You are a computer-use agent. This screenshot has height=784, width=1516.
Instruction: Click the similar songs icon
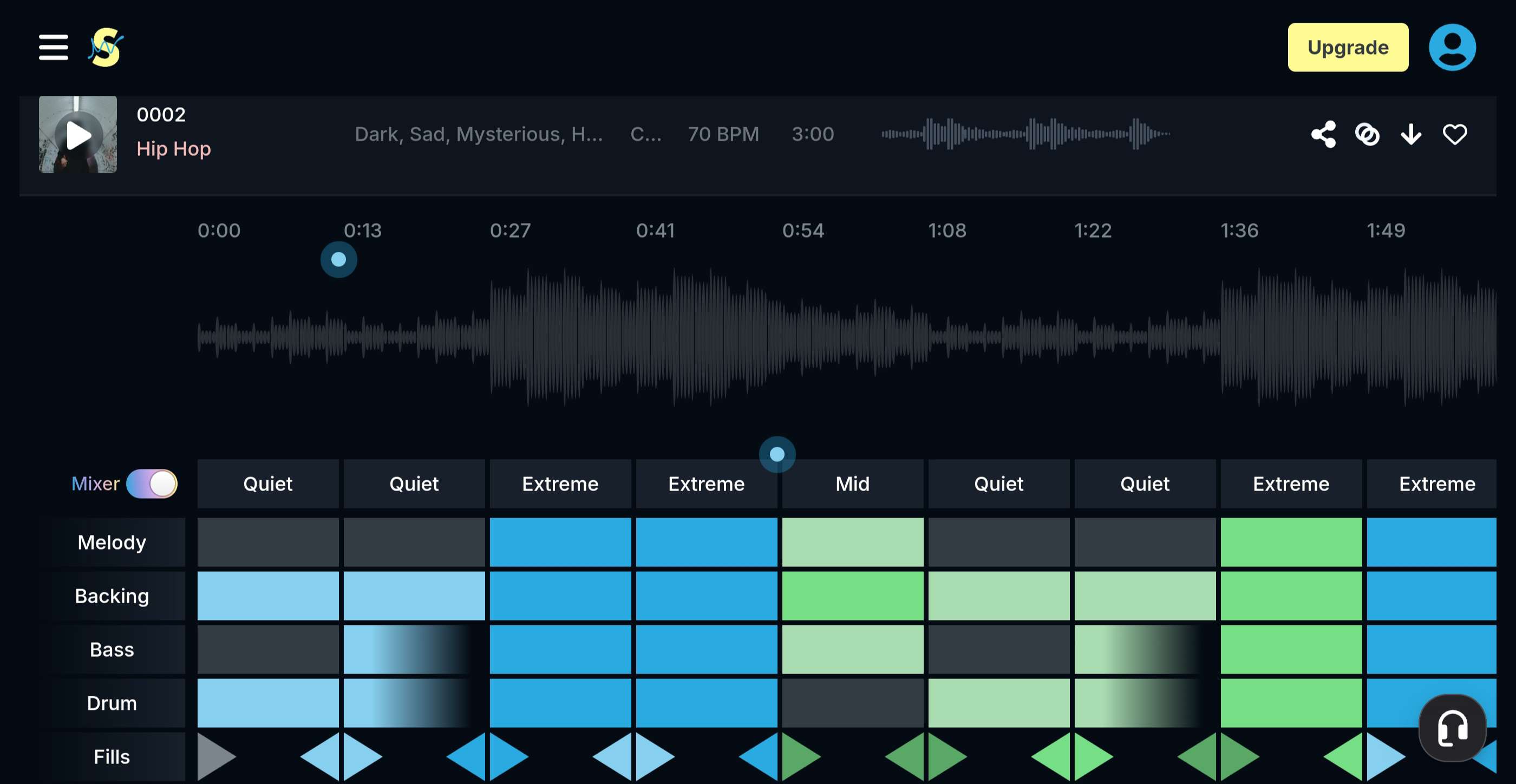click(x=1367, y=134)
